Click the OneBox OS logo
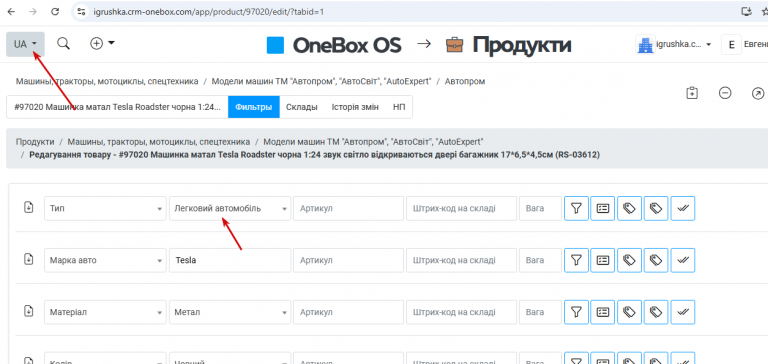Screen dimensions: 768x364 [x=334, y=45]
